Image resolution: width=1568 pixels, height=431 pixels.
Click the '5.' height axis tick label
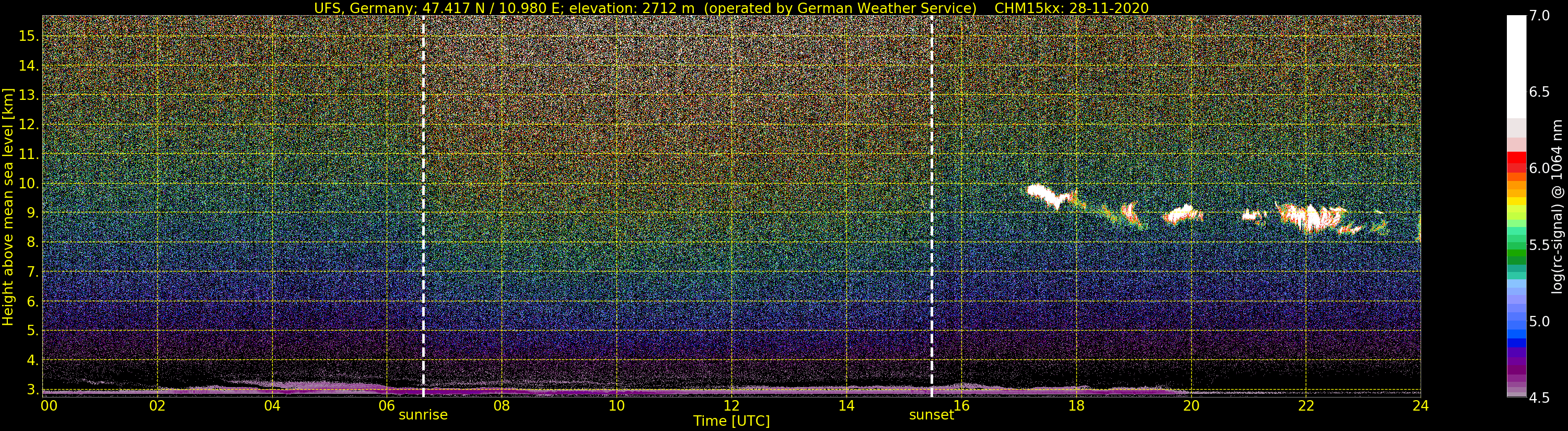point(32,331)
